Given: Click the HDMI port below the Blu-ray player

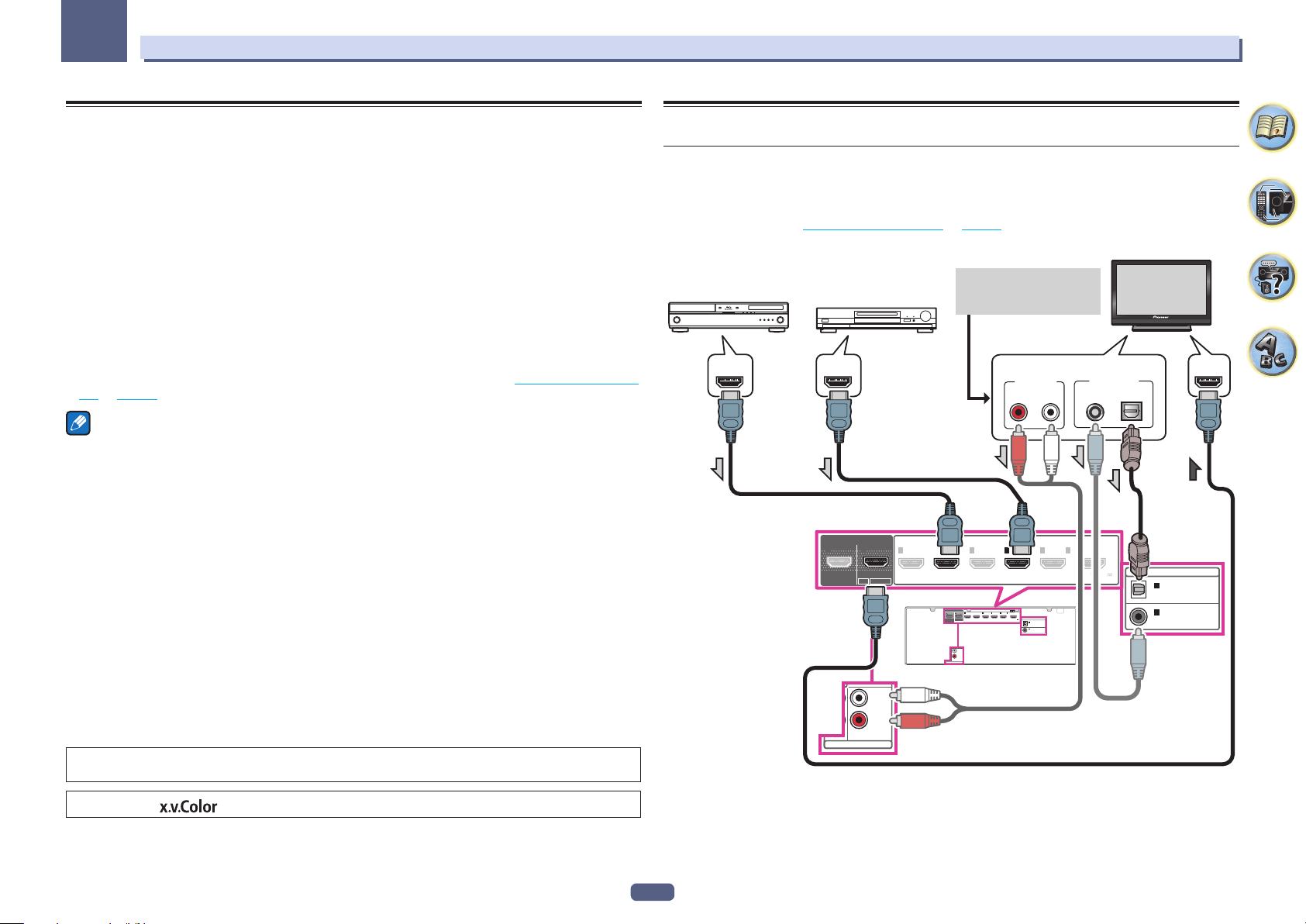Looking at the screenshot, I should coord(730,381).
